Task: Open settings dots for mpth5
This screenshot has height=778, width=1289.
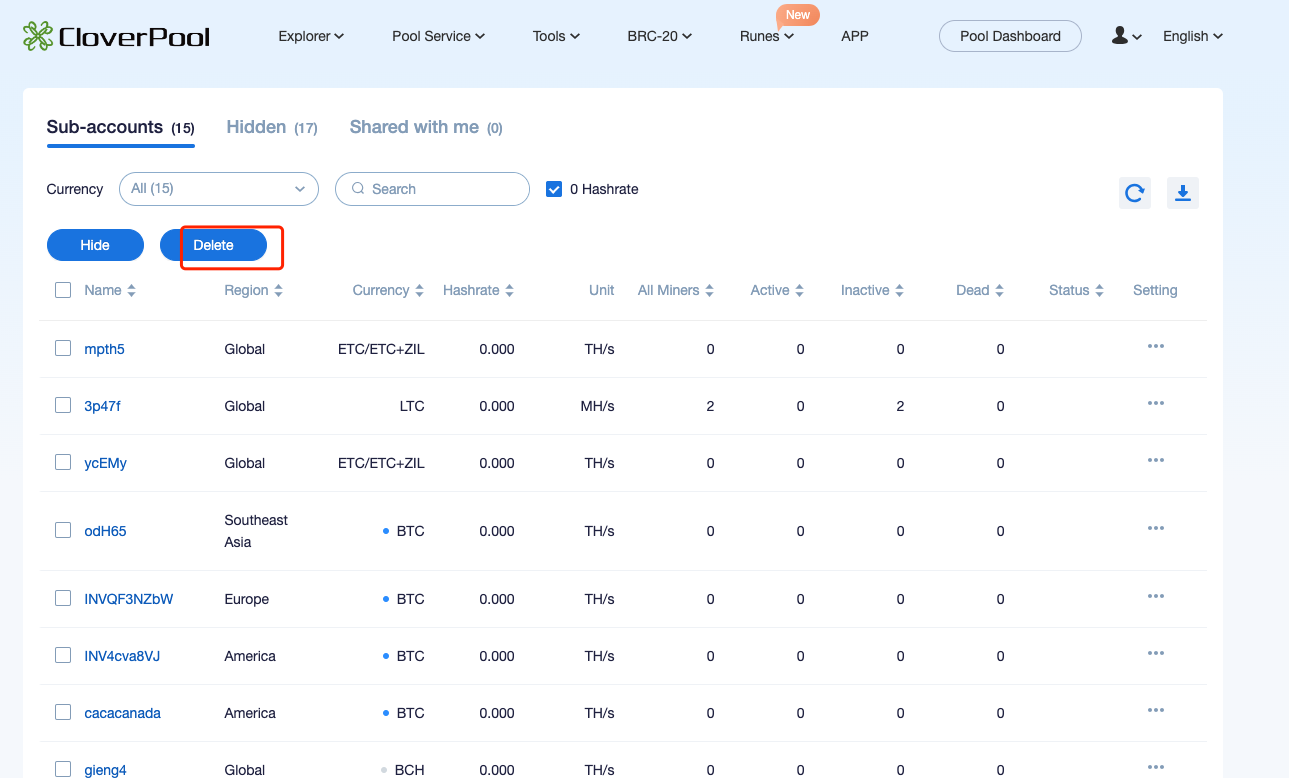Action: 1156,346
